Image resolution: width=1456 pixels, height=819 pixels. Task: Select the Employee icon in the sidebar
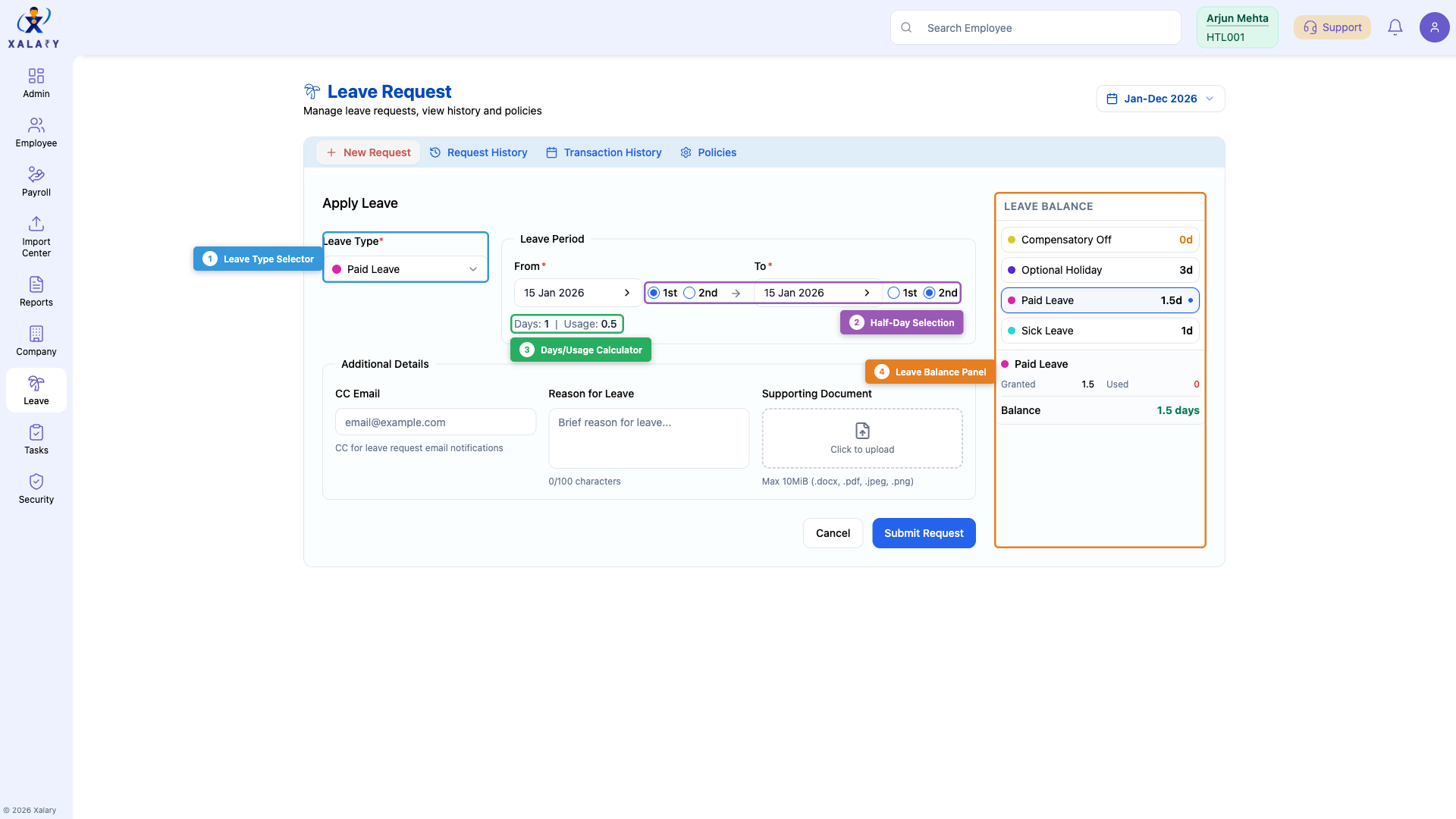coord(36,130)
